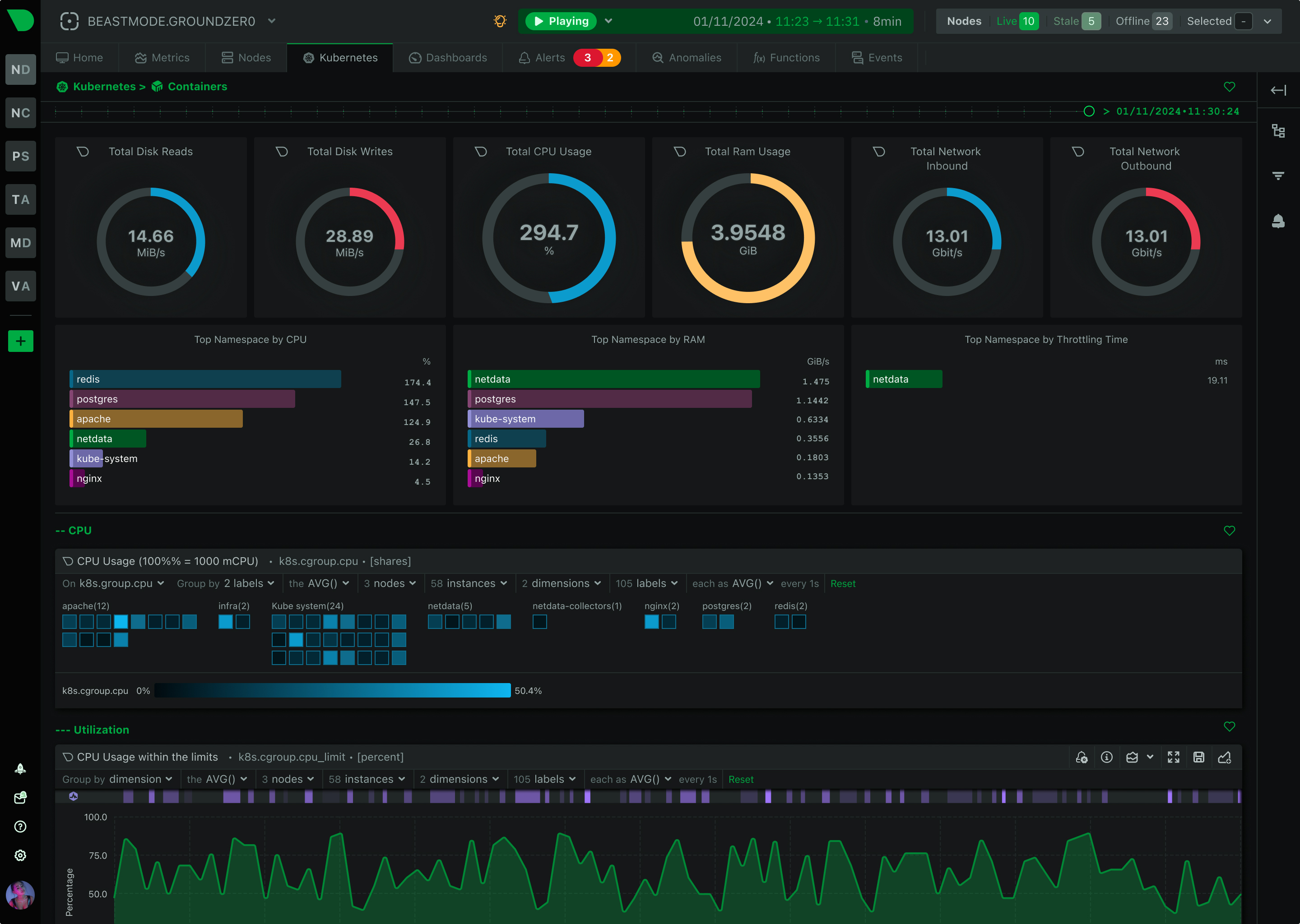
Task: Open the Anomalies tab
Action: coord(687,57)
